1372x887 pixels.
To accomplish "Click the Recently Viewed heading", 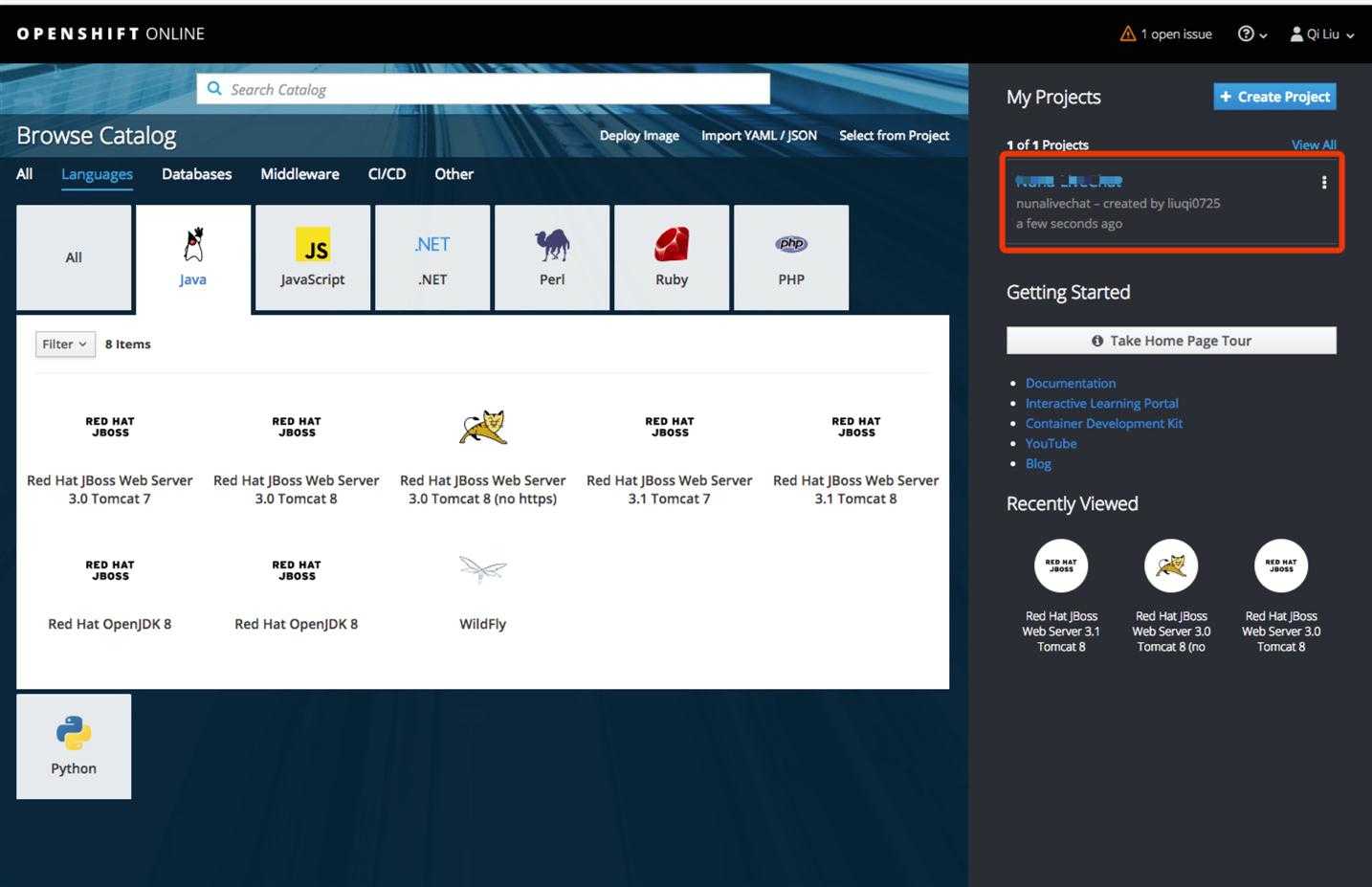I will (x=1073, y=504).
